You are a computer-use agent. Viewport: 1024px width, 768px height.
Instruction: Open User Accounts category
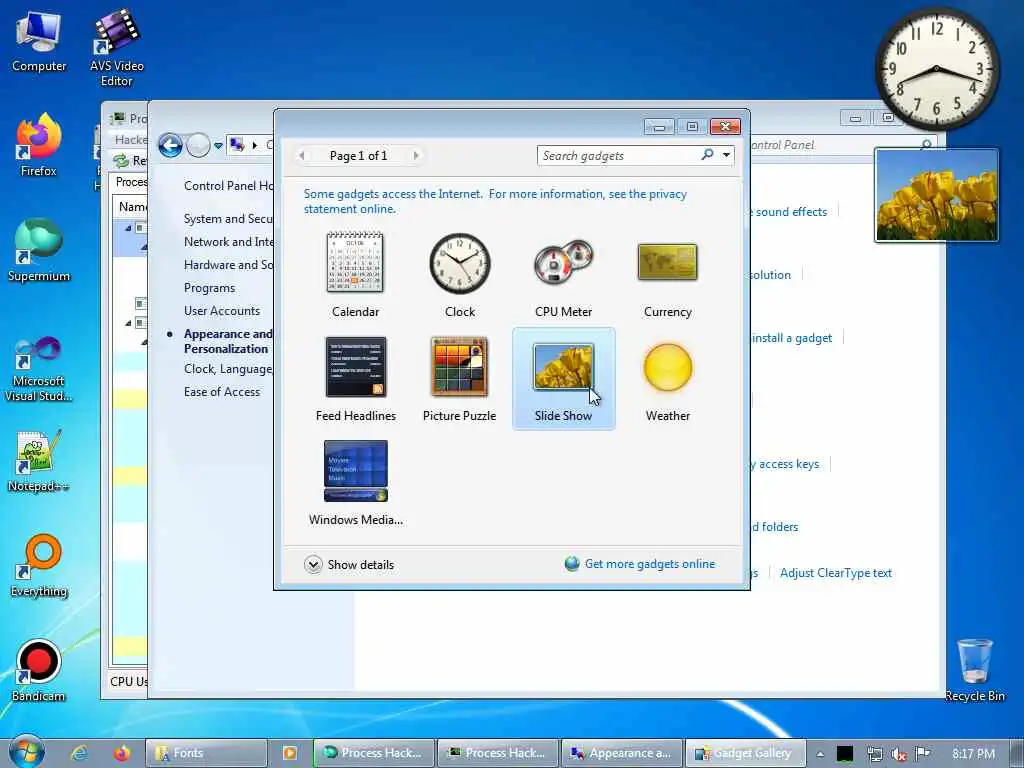221,311
